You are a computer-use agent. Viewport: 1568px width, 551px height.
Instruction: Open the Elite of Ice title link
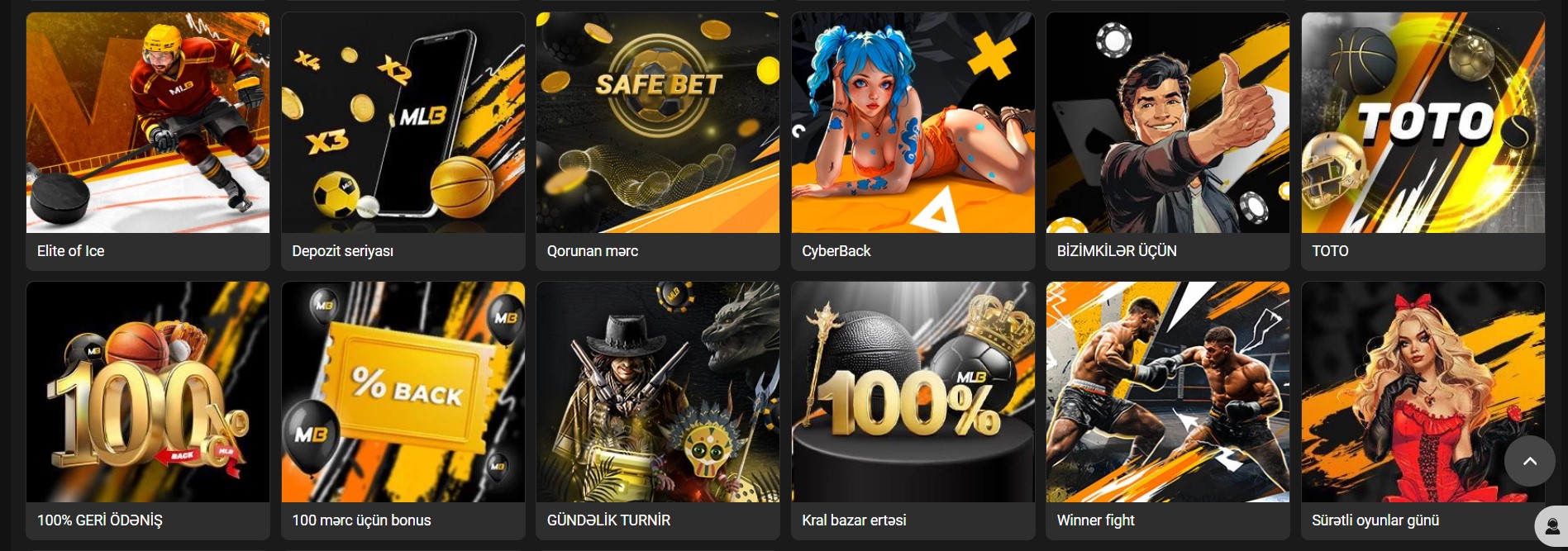click(71, 250)
